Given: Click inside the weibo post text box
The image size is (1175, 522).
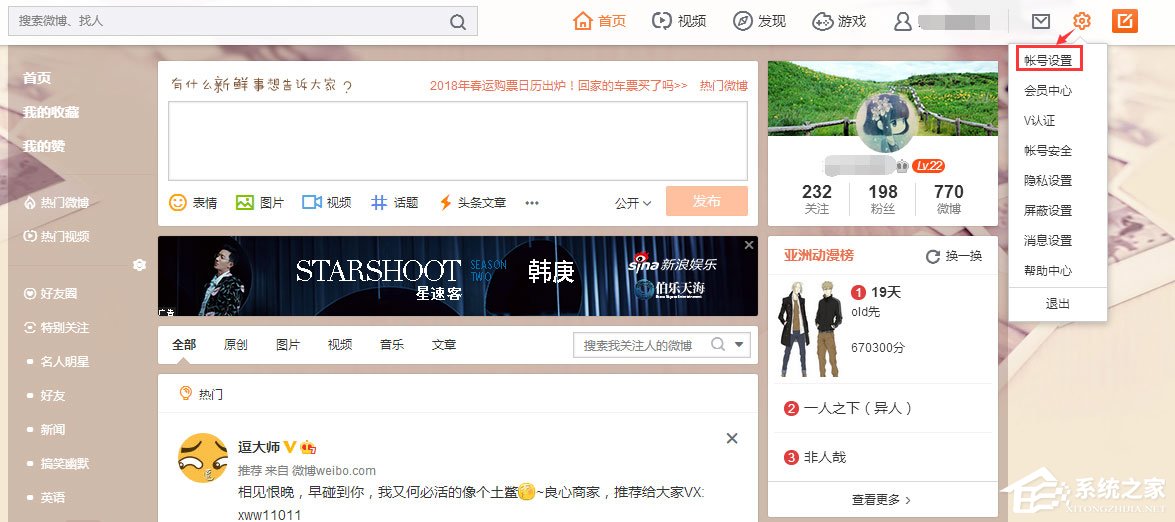Looking at the screenshot, I should (x=457, y=140).
